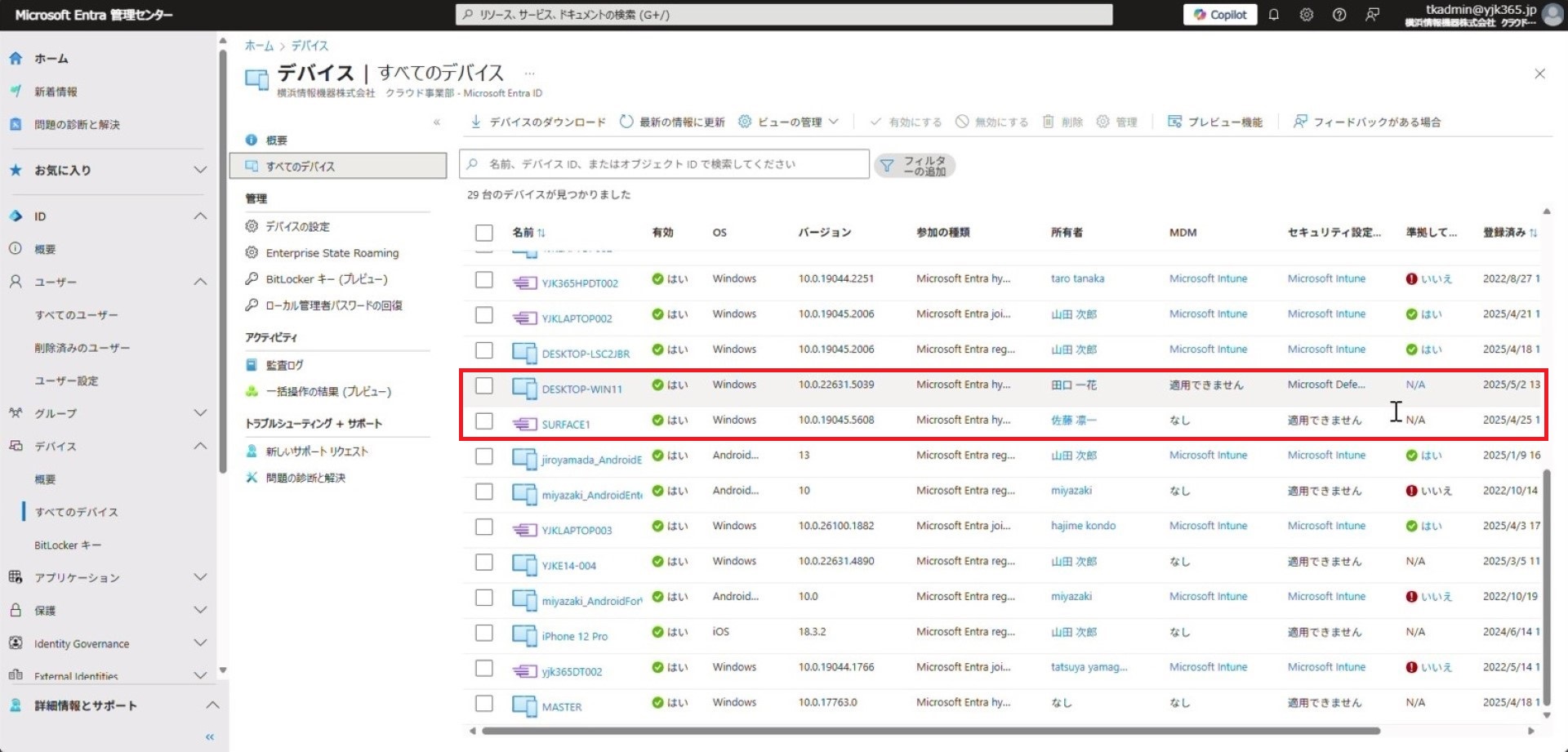Select すべてのデバイス in blade menu

tap(338, 166)
